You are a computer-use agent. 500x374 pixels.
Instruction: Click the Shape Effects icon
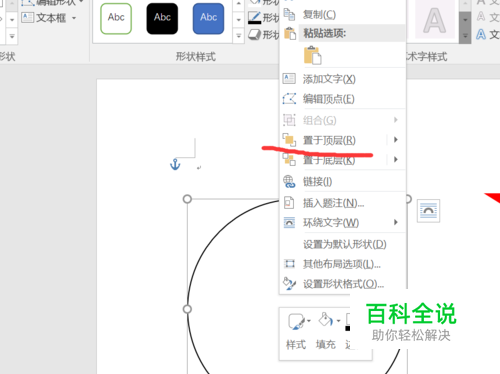[255, 35]
